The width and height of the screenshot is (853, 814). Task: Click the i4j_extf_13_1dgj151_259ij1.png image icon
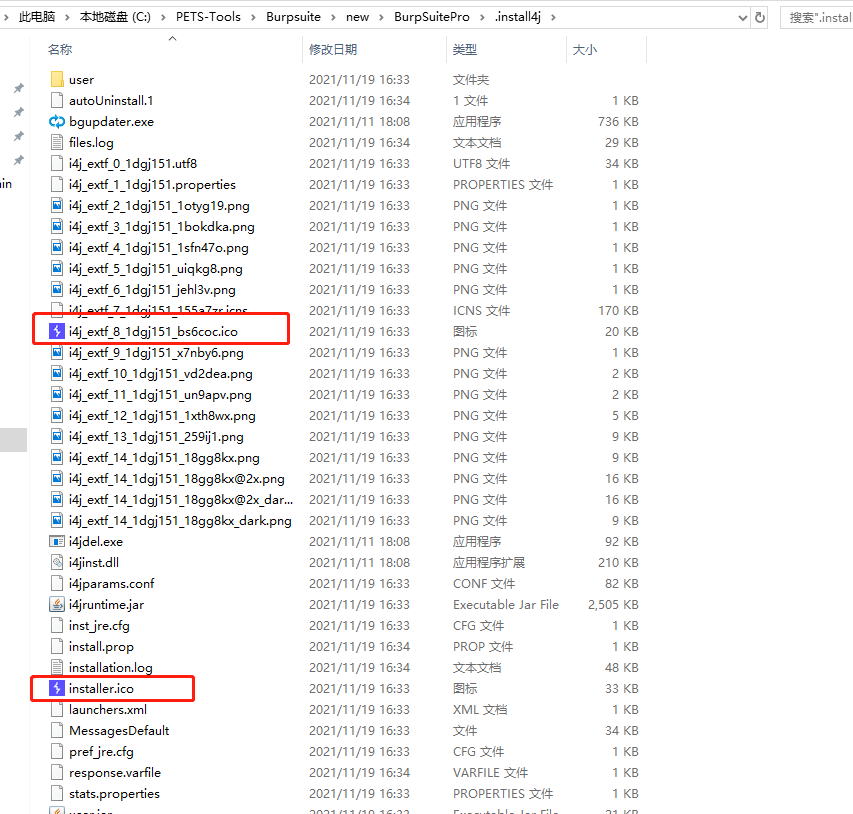(57, 436)
